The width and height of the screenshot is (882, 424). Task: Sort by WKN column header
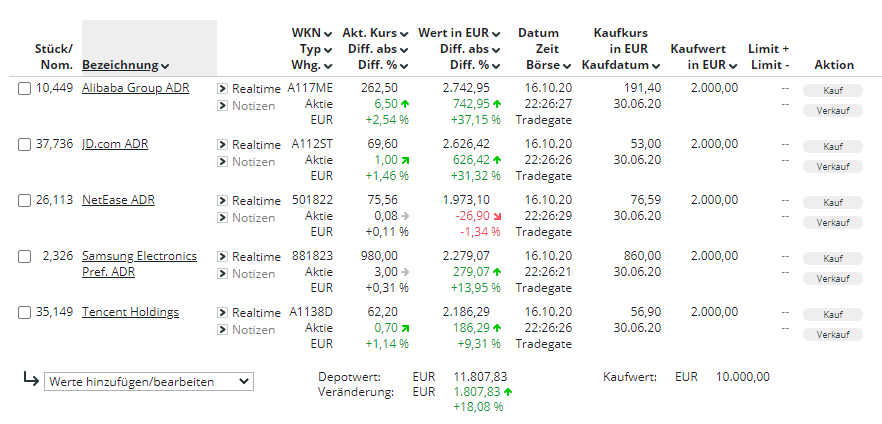click(312, 33)
